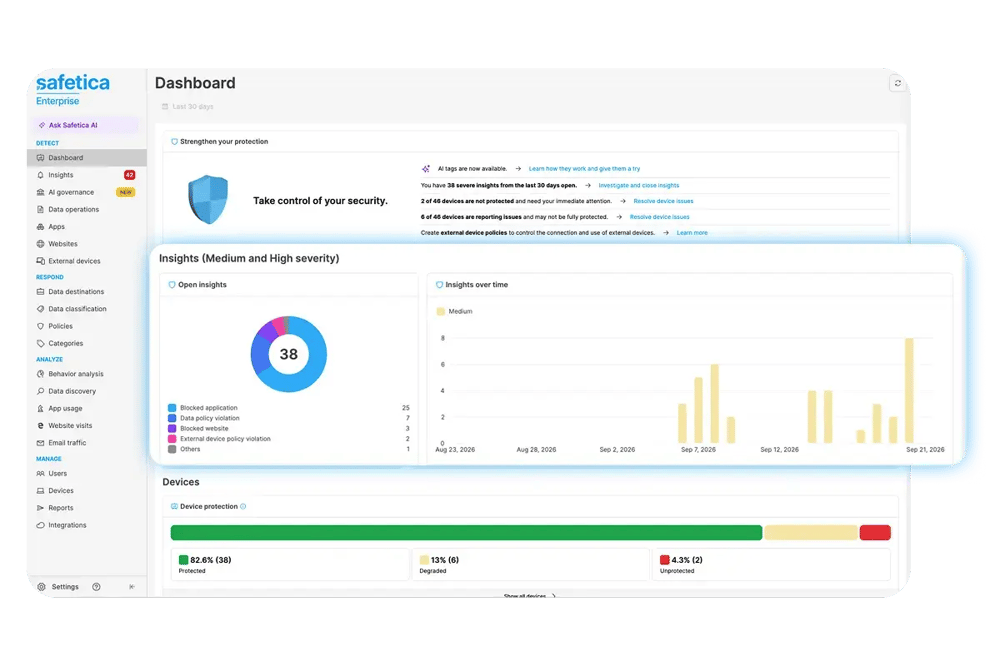Open the Reports menu label

(61, 508)
